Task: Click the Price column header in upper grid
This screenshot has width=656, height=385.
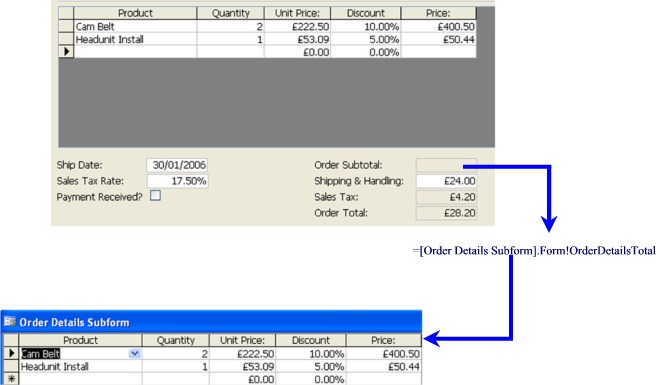Action: 438,13
